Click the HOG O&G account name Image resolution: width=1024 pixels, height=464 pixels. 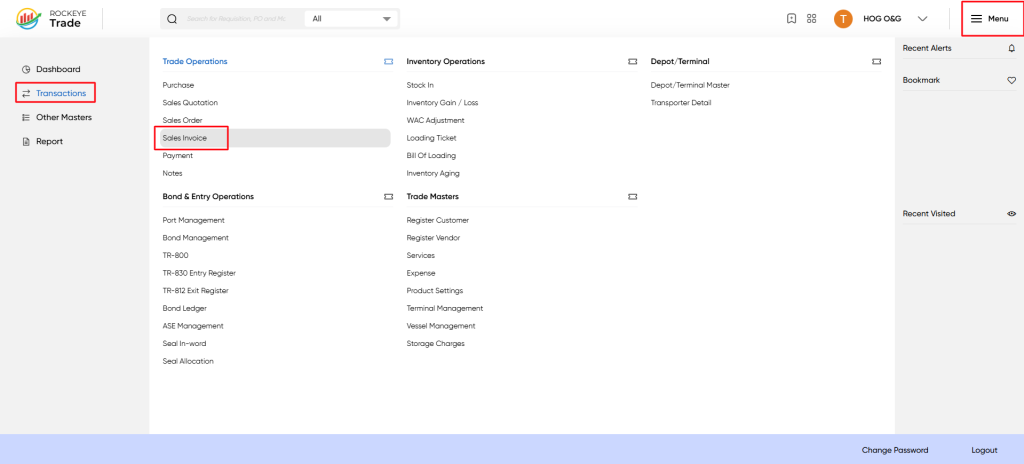(882, 19)
